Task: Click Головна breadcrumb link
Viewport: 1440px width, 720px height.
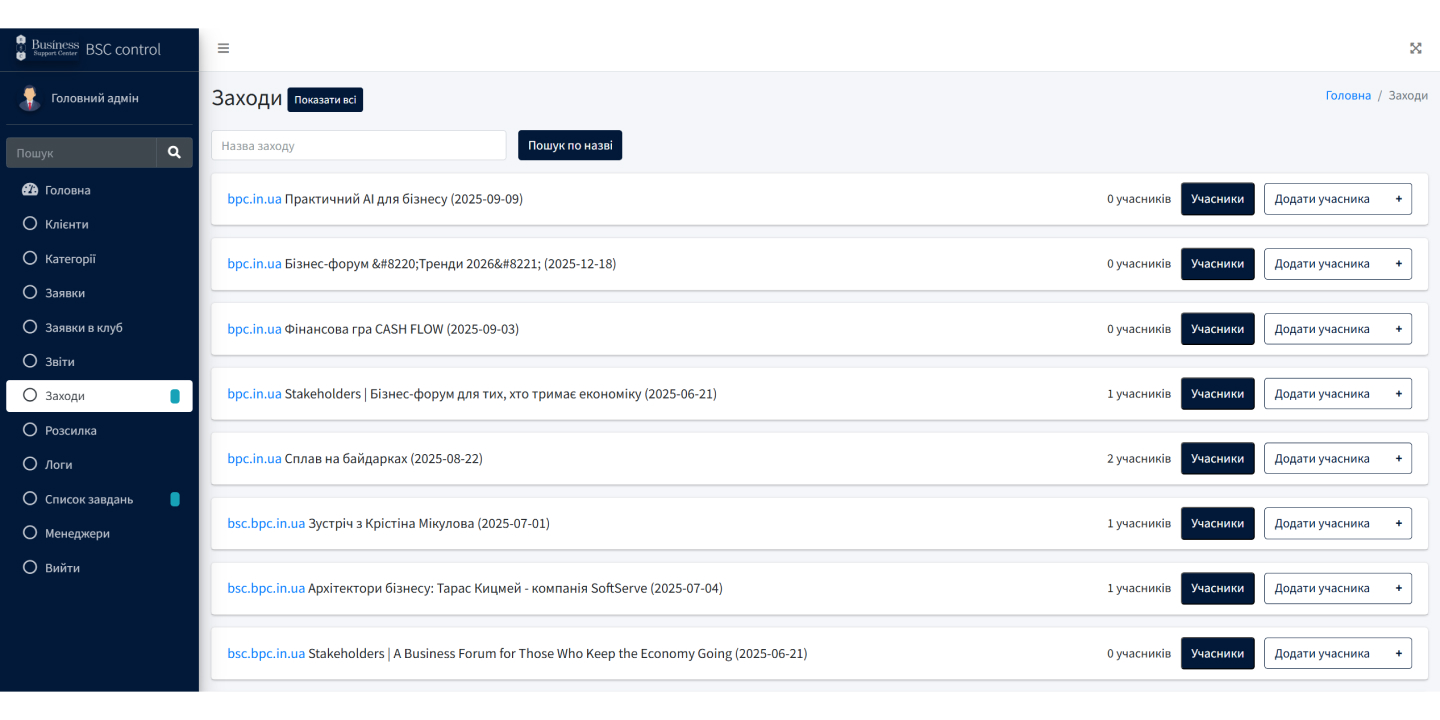Action: 1348,95
